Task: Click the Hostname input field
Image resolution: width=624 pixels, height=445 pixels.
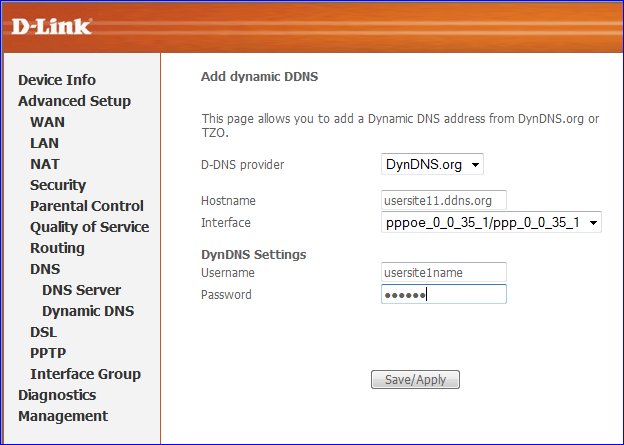Action: pyautogui.click(x=444, y=200)
